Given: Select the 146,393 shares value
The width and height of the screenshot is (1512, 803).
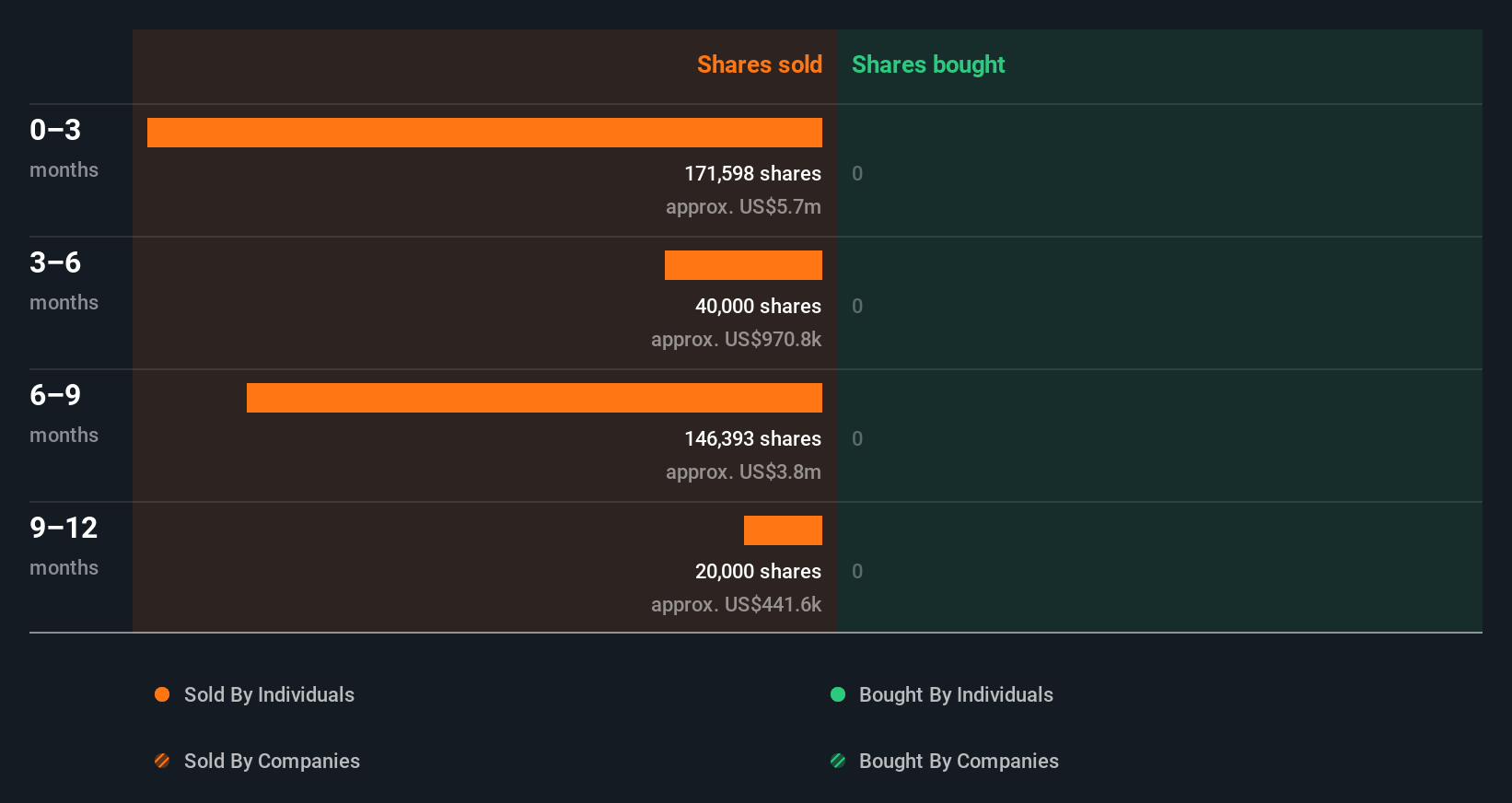Looking at the screenshot, I should point(752,438).
